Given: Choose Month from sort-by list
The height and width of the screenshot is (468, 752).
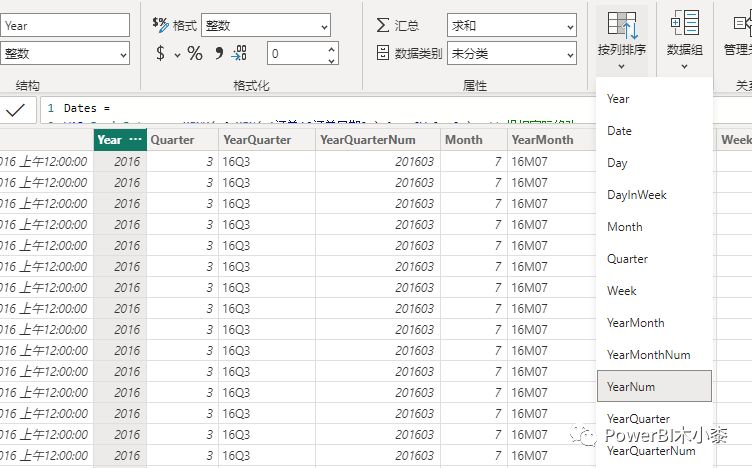Looking at the screenshot, I should 654,227.
